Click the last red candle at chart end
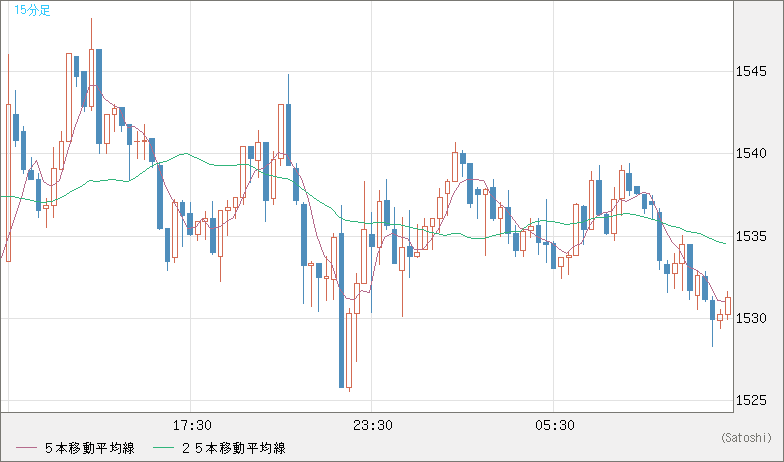 click(728, 306)
